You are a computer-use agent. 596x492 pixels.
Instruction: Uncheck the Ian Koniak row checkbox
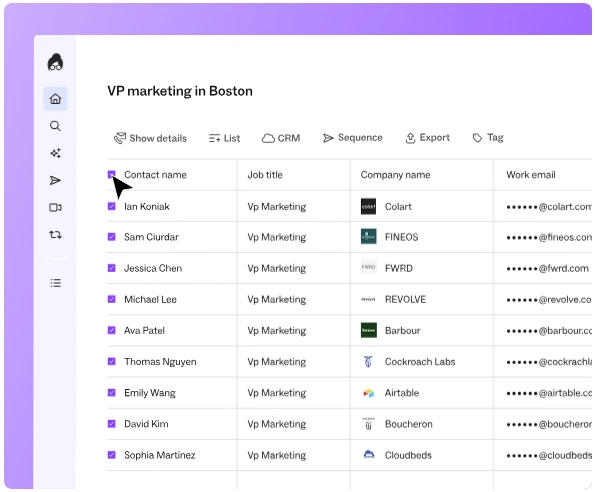point(111,206)
